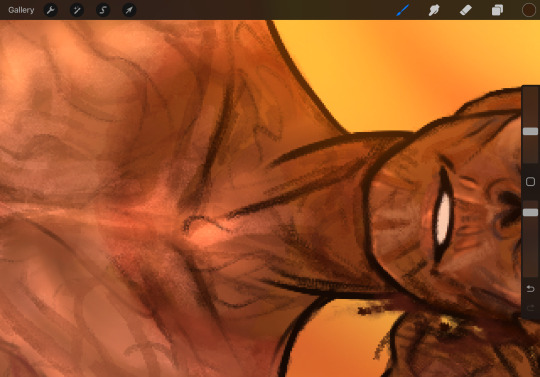
Task: Select the Eraser tool
Action: tap(466, 10)
